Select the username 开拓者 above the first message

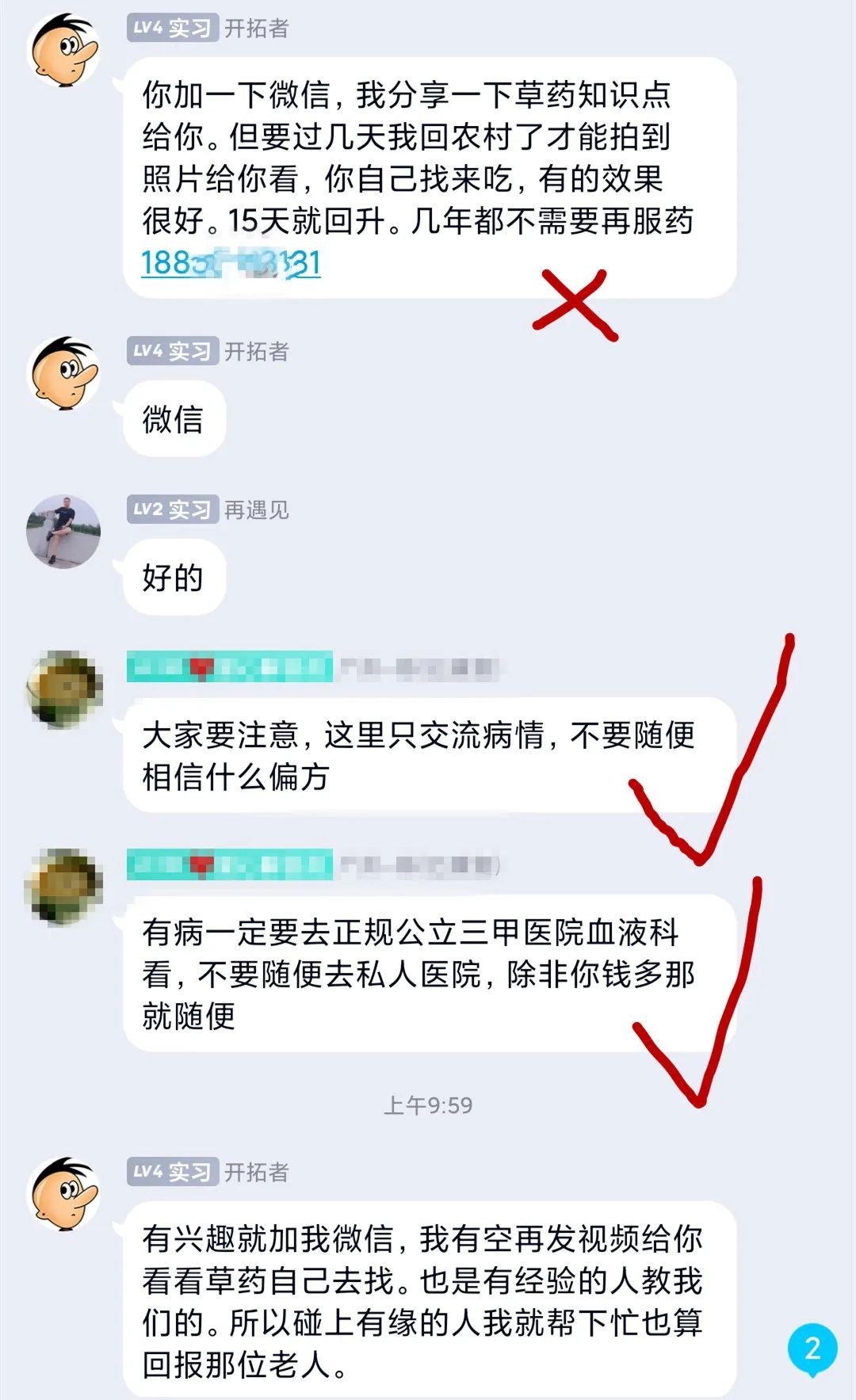pyautogui.click(x=257, y=29)
